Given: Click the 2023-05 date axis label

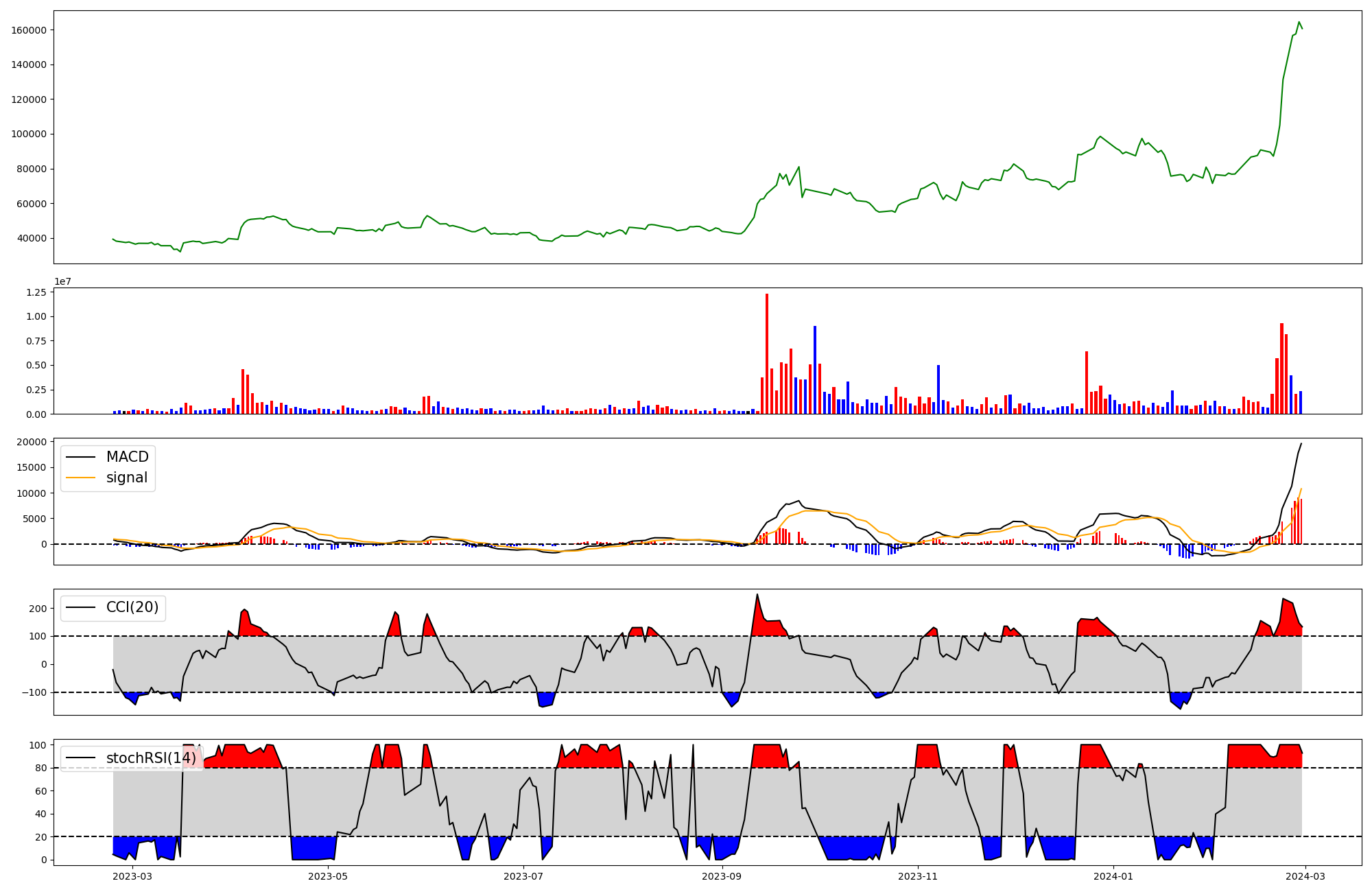Looking at the screenshot, I should 328,876.
